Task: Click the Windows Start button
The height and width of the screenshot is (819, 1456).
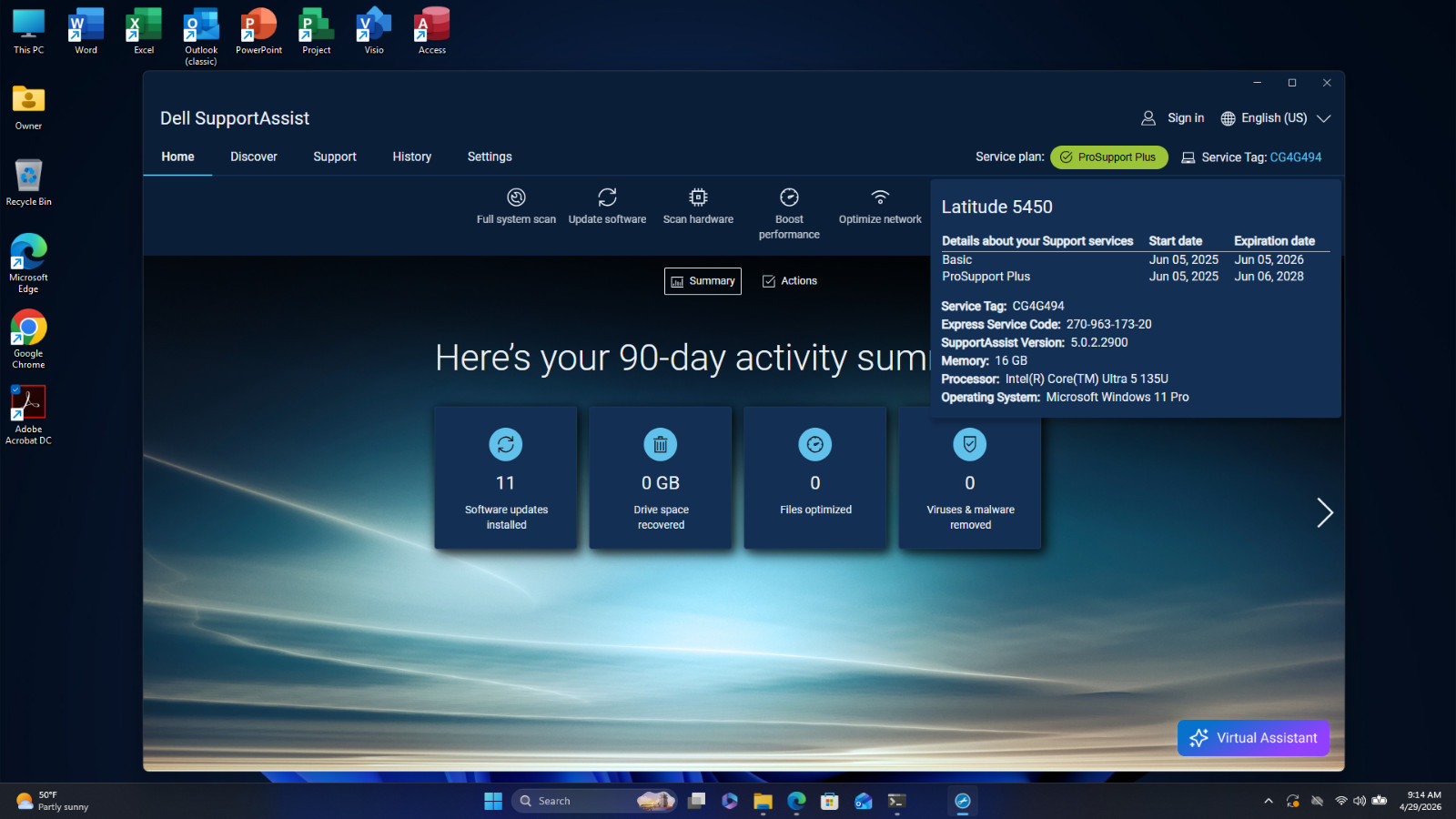Action: (x=493, y=801)
